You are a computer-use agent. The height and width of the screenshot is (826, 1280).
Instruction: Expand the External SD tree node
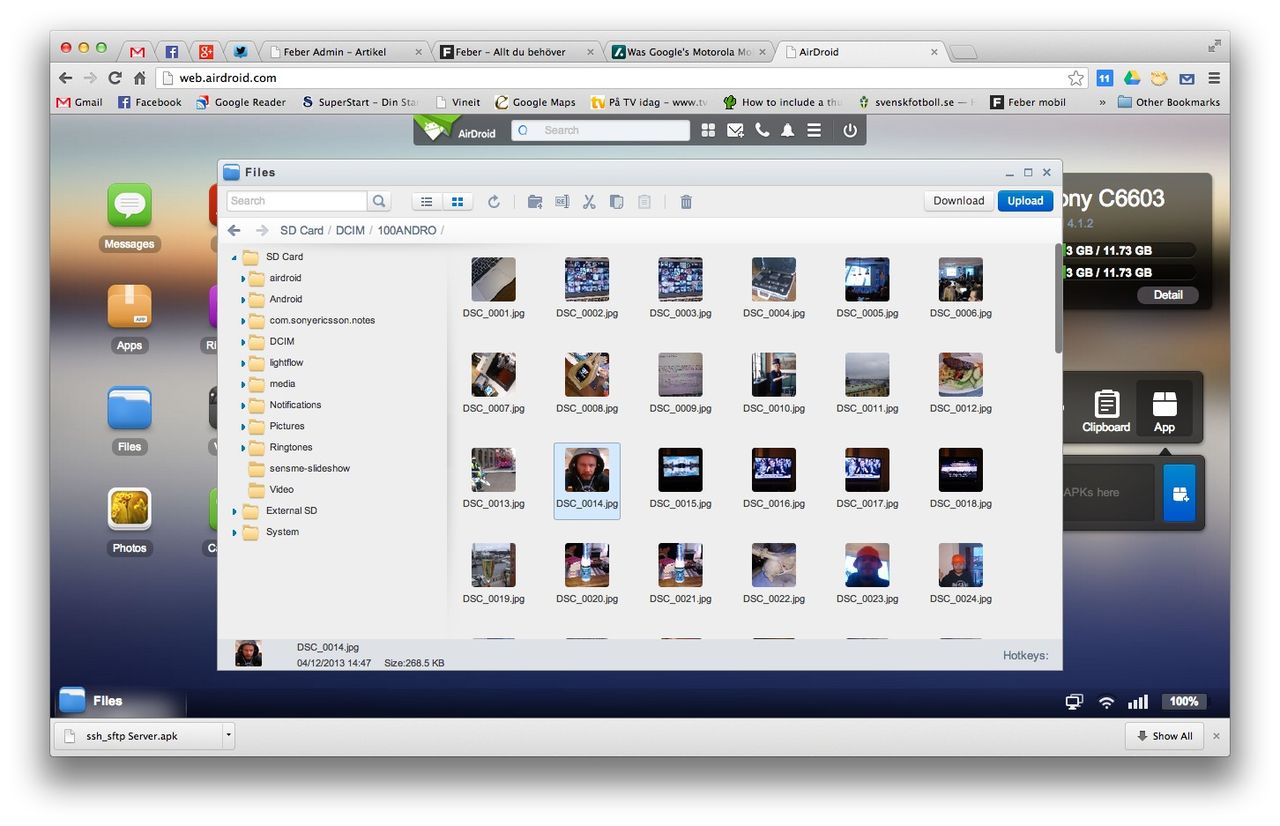[235, 511]
